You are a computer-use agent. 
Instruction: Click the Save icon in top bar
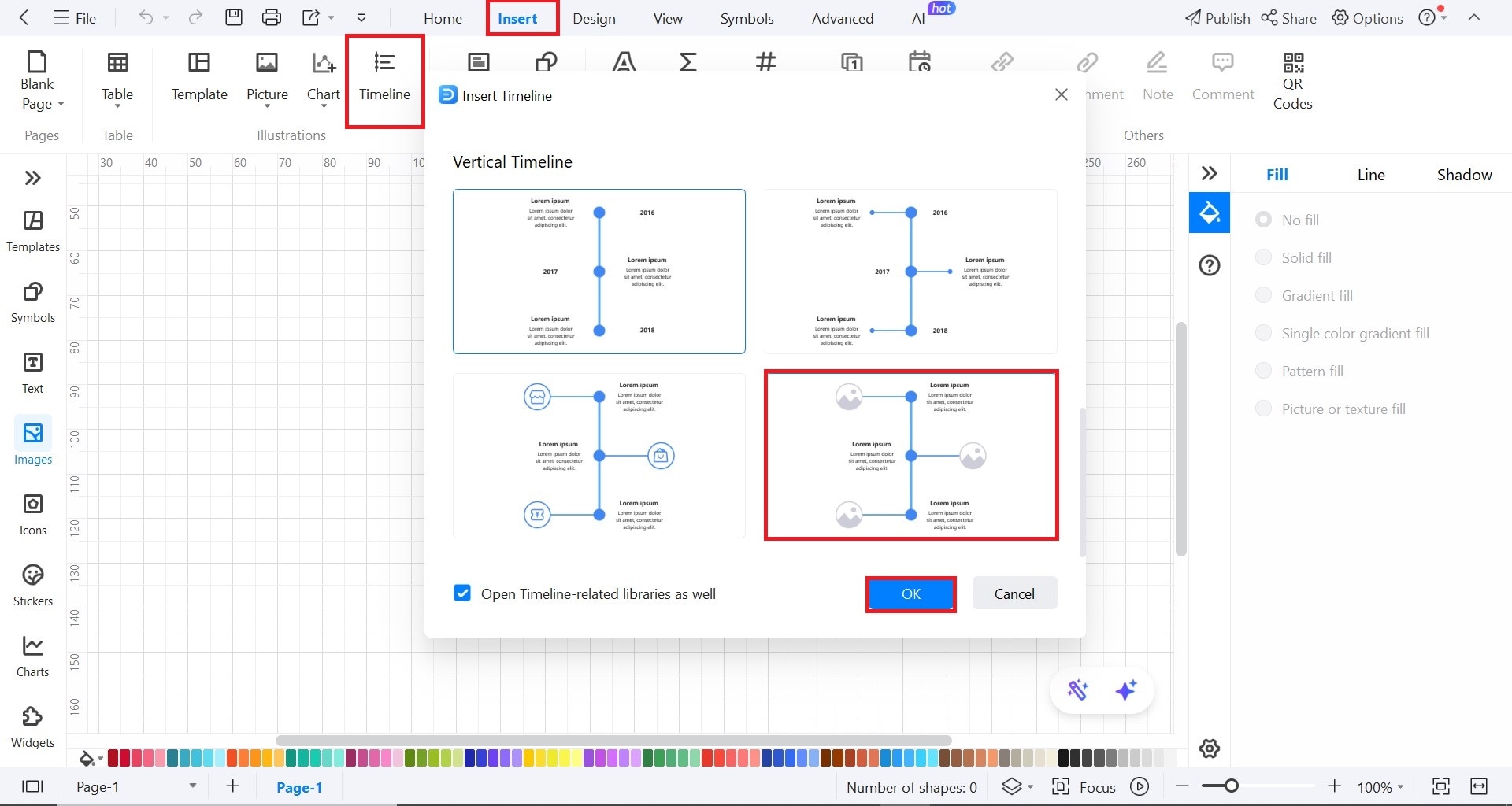click(234, 17)
